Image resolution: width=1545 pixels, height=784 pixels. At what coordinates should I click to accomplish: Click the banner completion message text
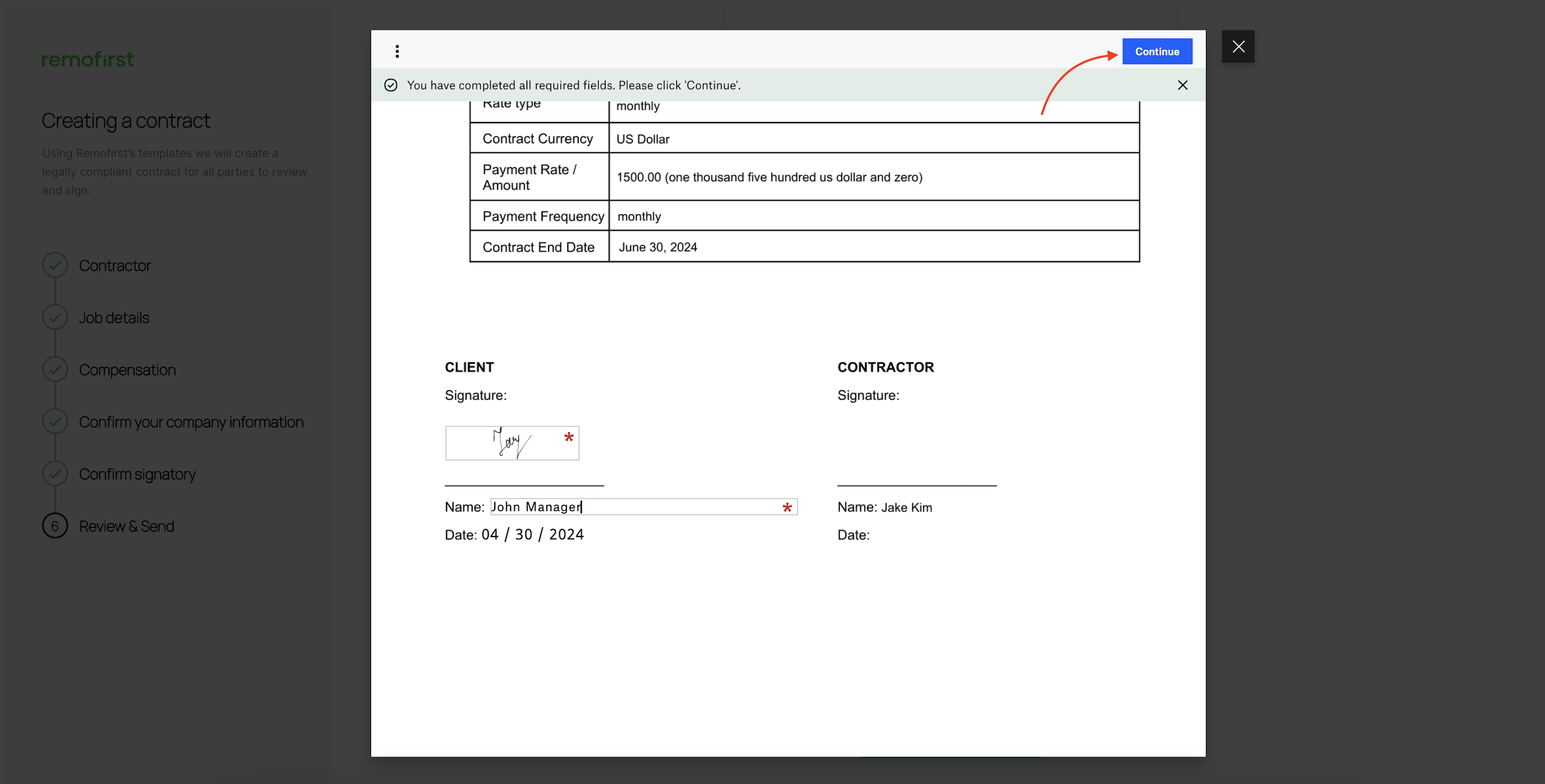[573, 85]
